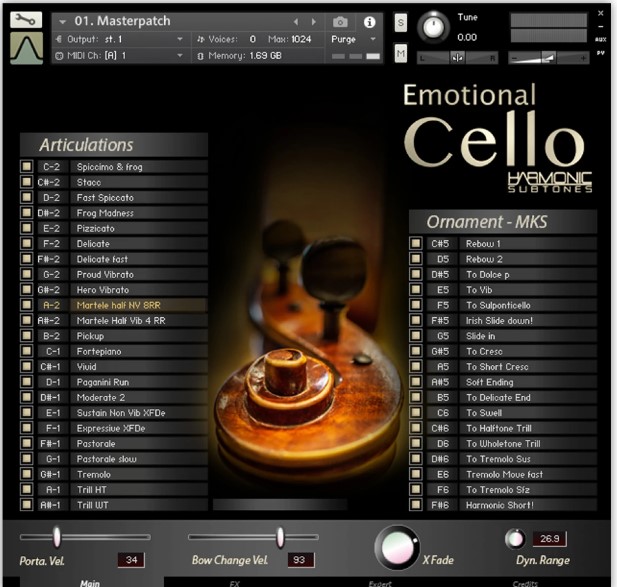
Task: Click the Bow Change Vel. slider handle
Action: click(x=281, y=537)
